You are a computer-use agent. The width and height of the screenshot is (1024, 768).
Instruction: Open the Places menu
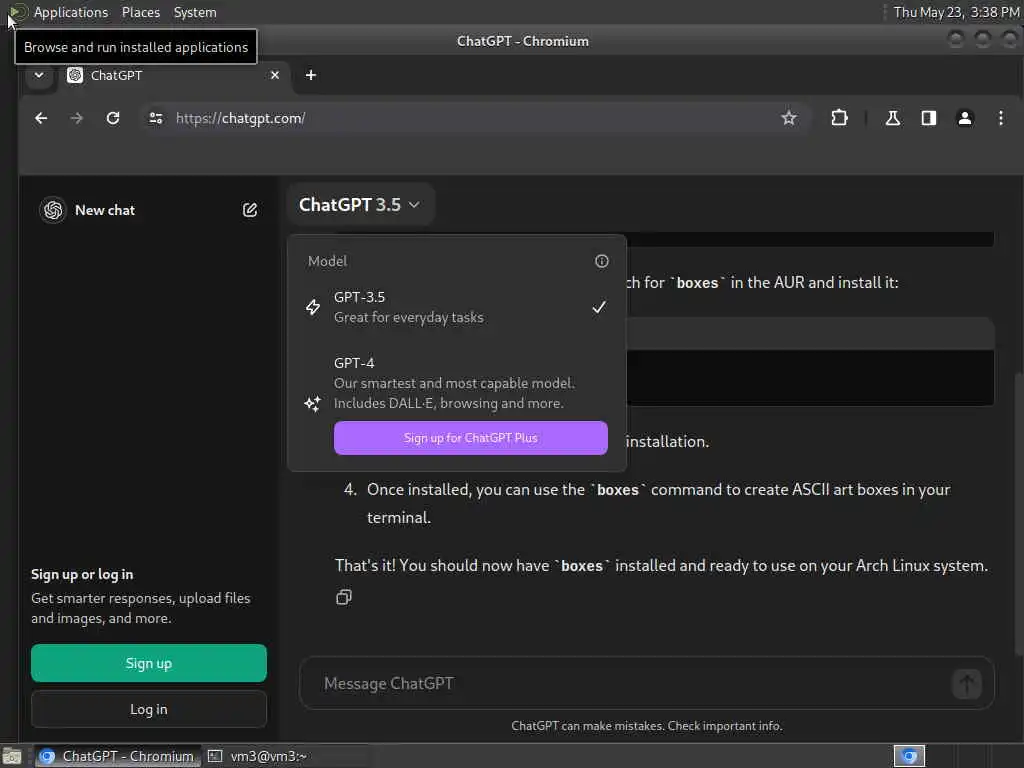pyautogui.click(x=141, y=12)
